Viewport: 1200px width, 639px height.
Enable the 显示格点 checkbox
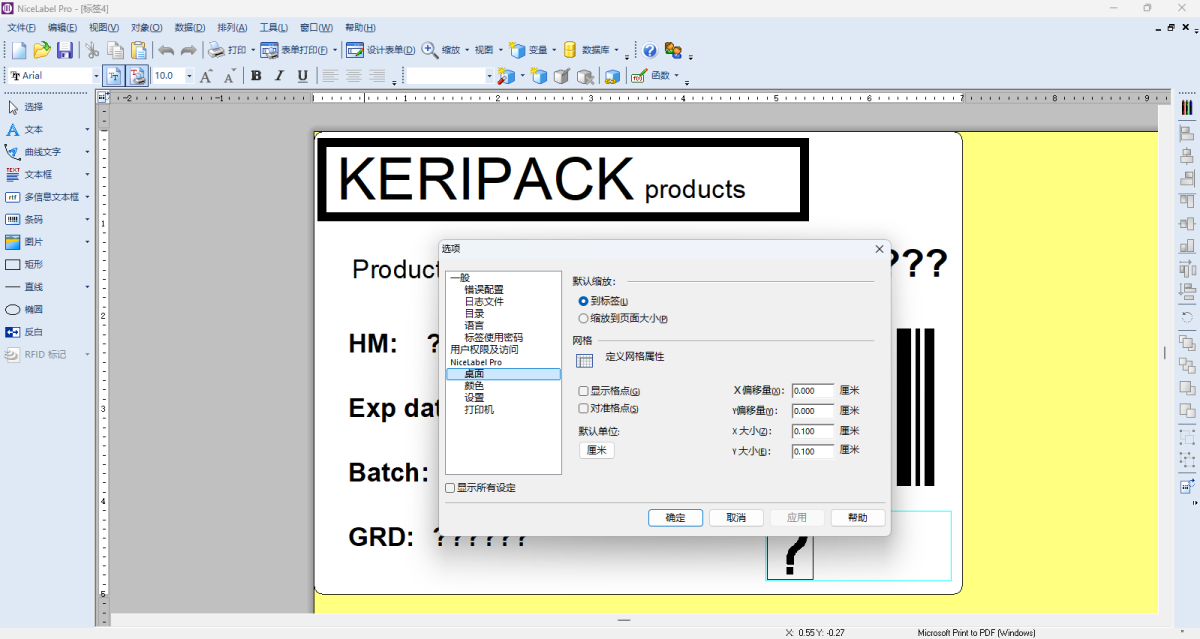click(583, 391)
